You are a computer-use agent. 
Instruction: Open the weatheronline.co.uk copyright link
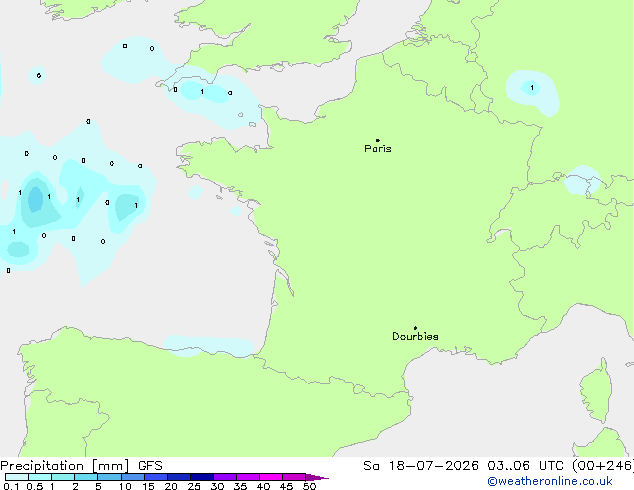550,481
